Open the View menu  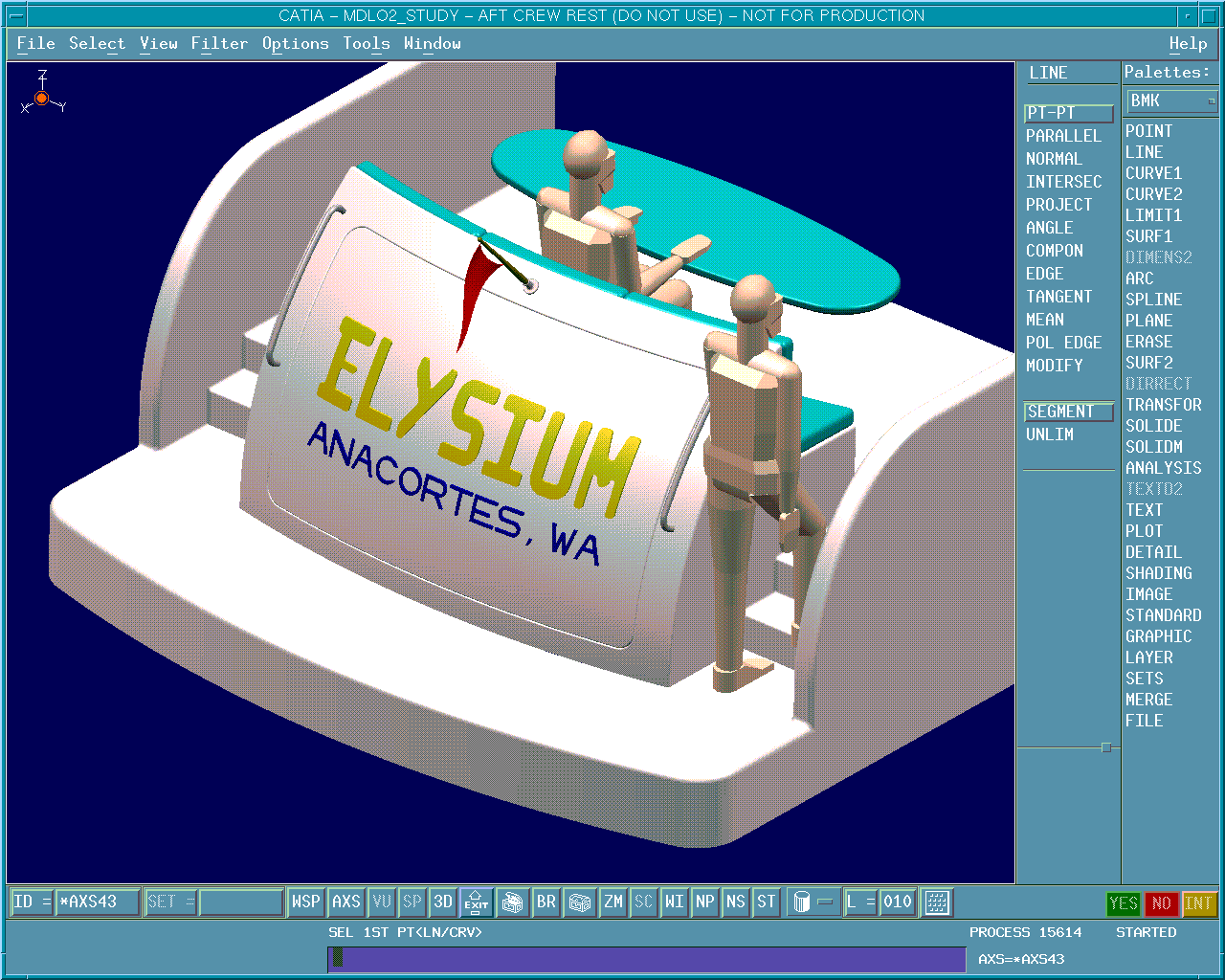point(158,43)
